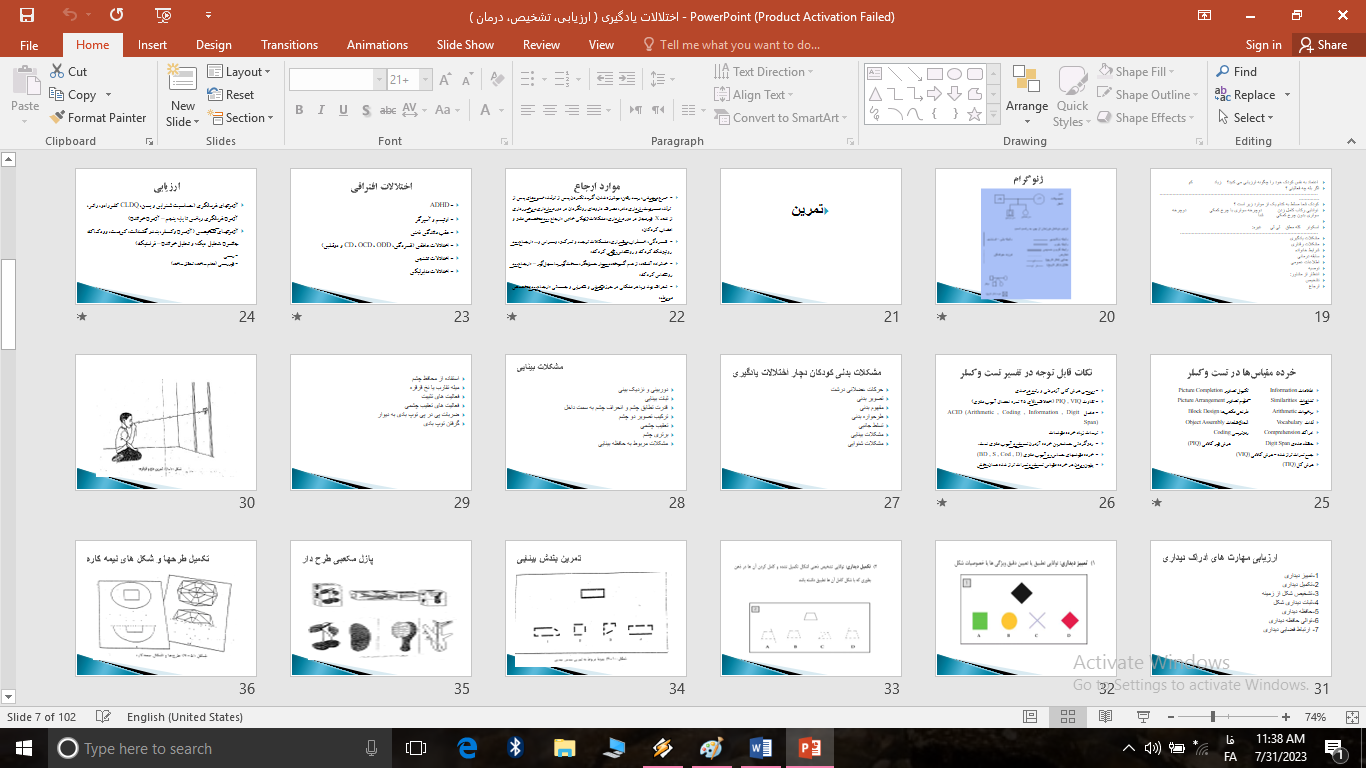This screenshot has width=1366, height=768.
Task: Open PowerPoint icon in Windows taskbar
Action: pyautogui.click(x=808, y=748)
